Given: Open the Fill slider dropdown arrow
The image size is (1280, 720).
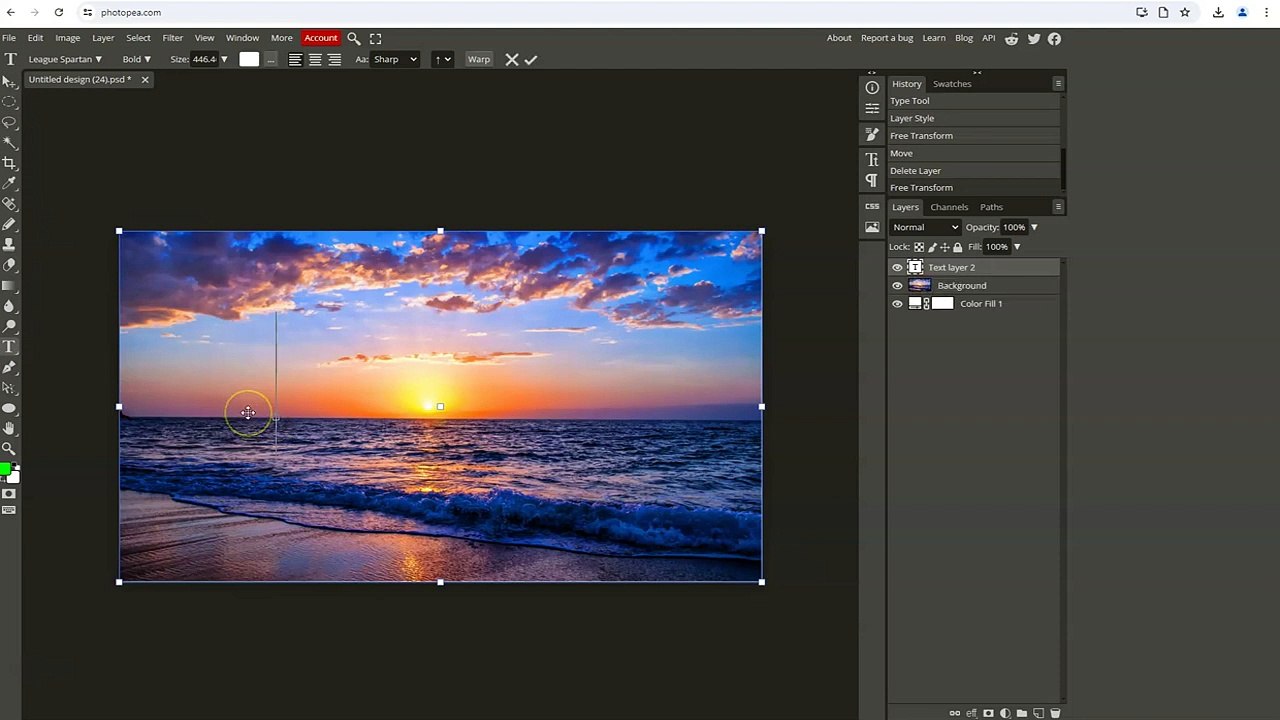Looking at the screenshot, I should pyautogui.click(x=1017, y=247).
